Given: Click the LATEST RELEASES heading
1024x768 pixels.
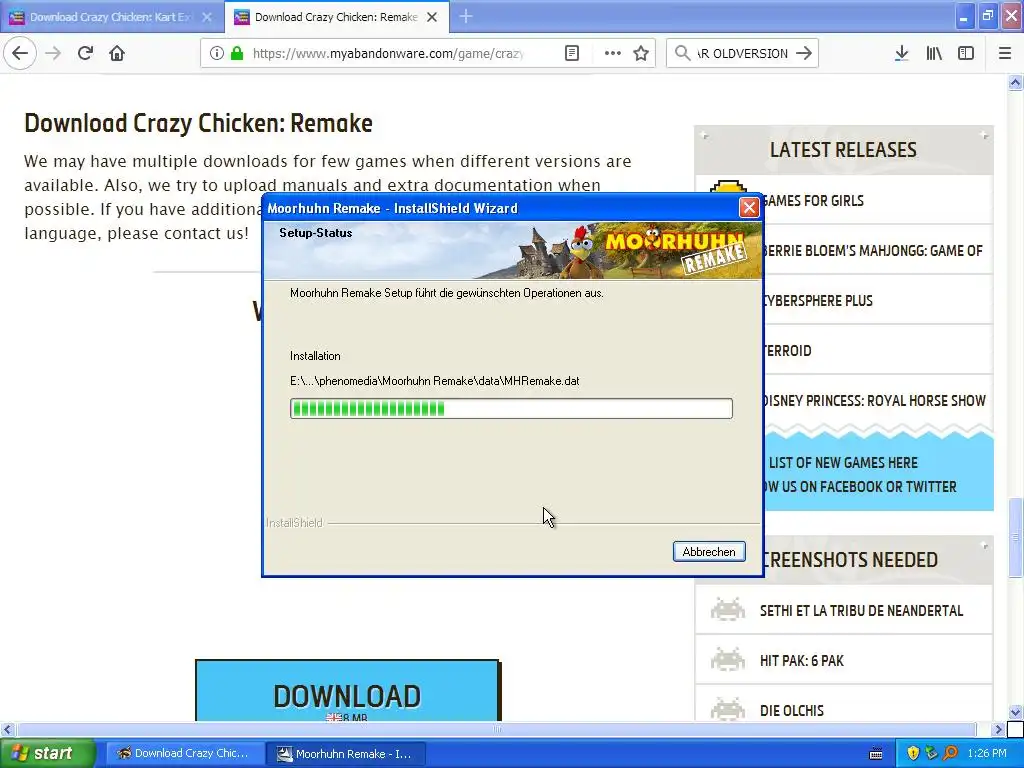Looking at the screenshot, I should pyautogui.click(x=843, y=150).
